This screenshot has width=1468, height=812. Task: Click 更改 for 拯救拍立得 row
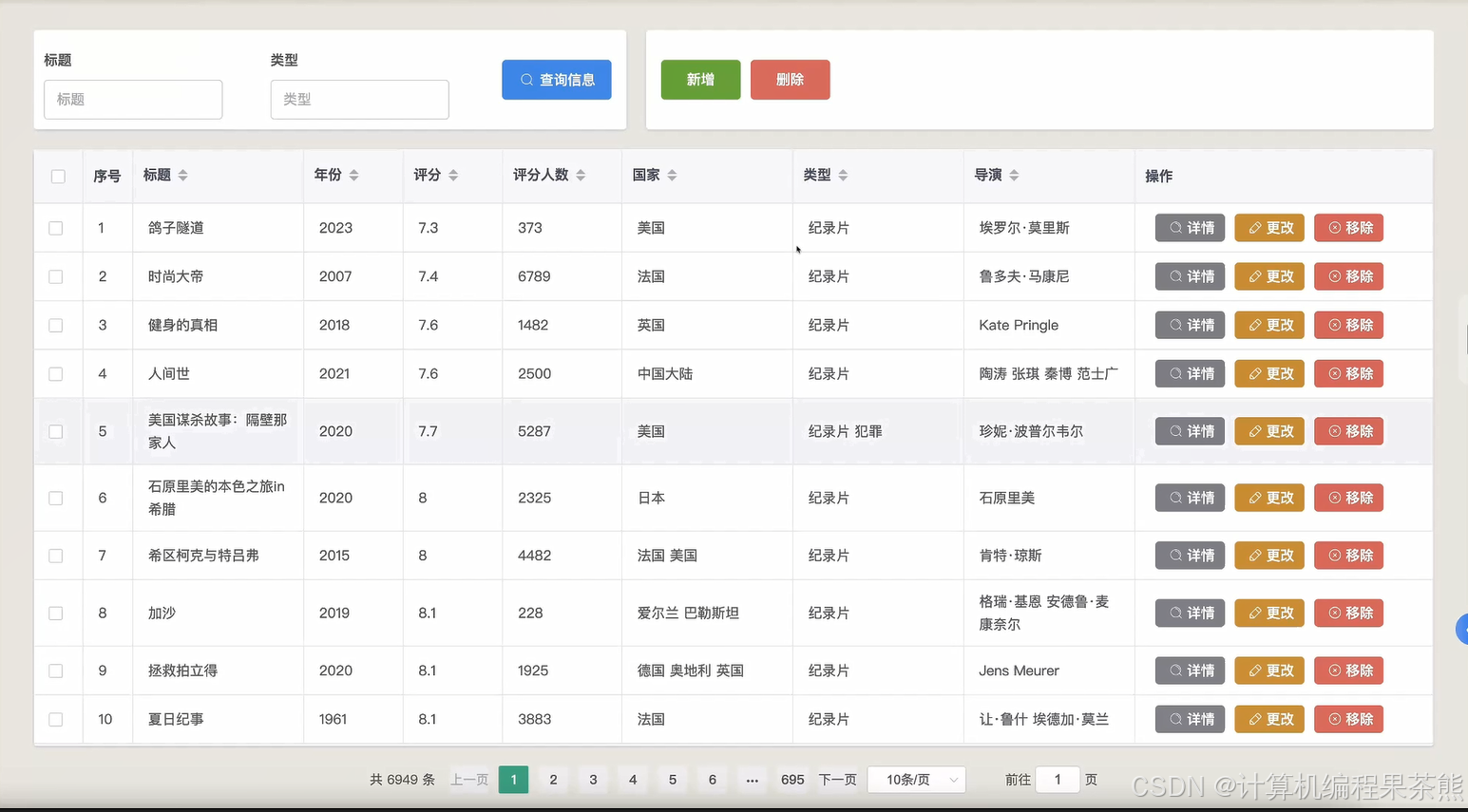pyautogui.click(x=1269, y=670)
